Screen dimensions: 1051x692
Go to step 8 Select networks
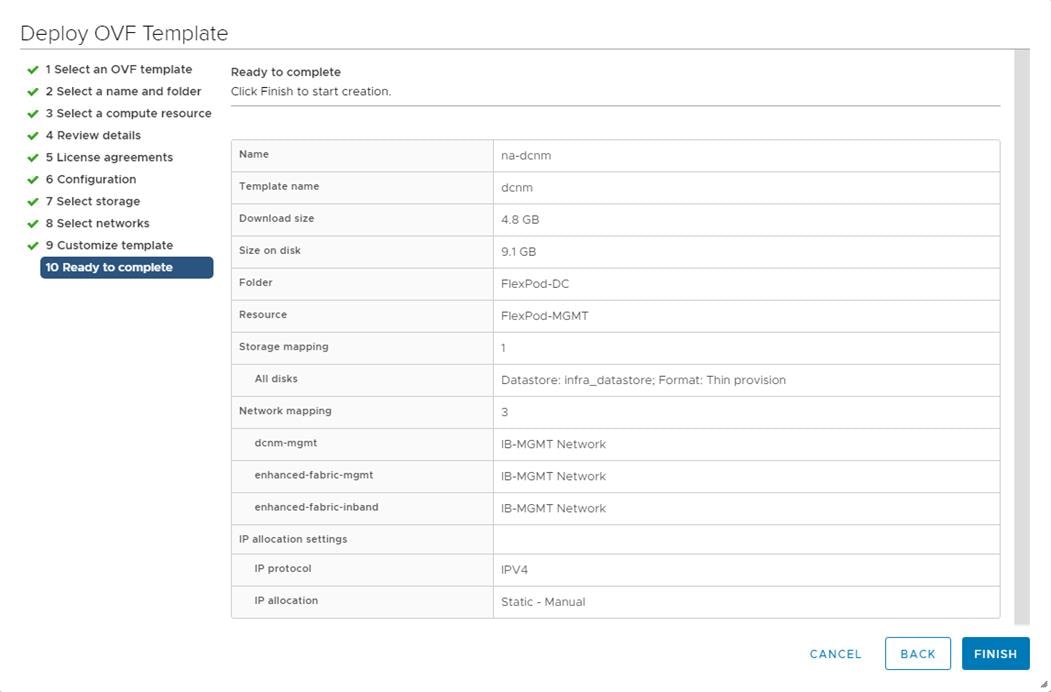coord(97,223)
